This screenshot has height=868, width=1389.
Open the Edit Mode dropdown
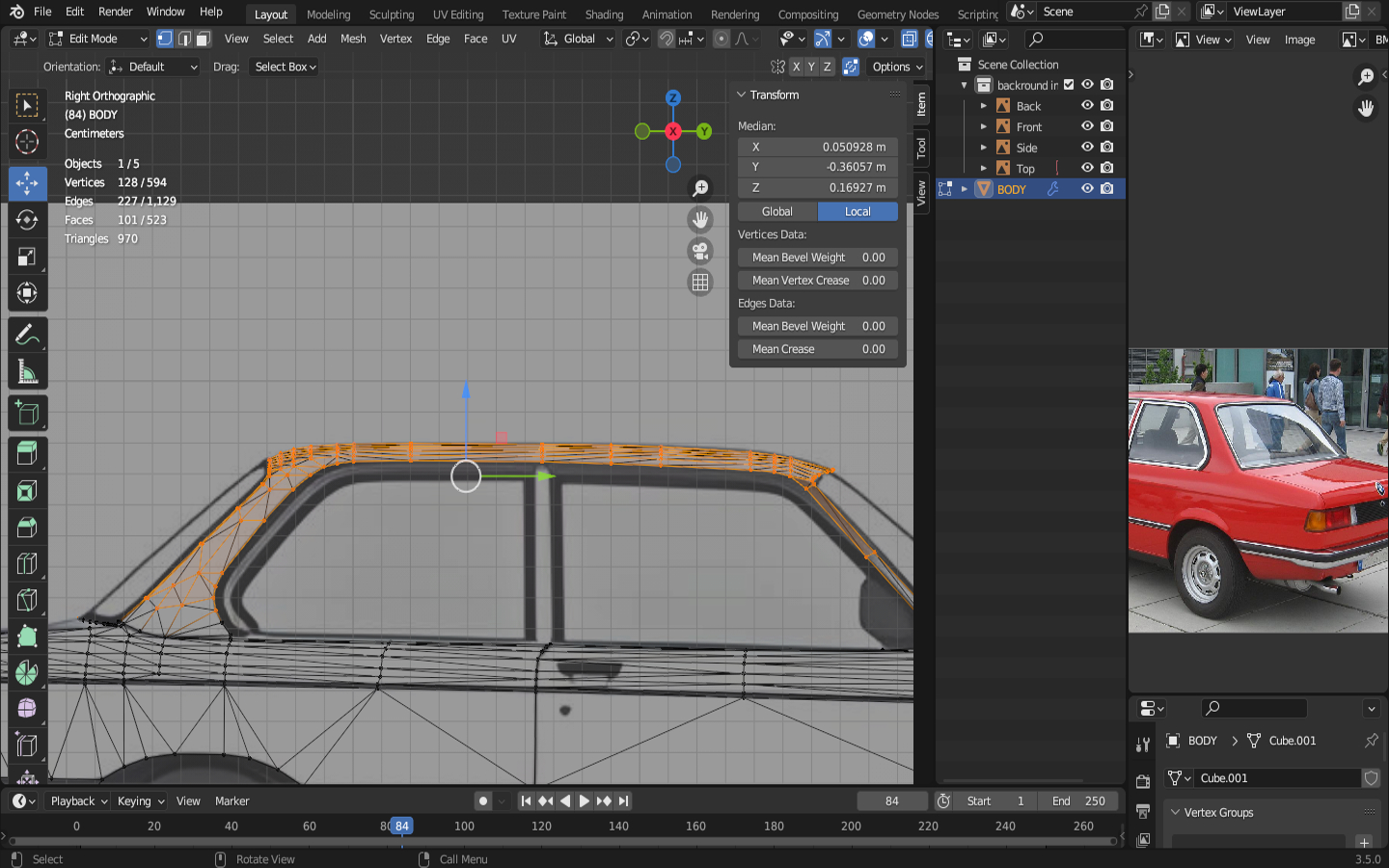pos(97,39)
